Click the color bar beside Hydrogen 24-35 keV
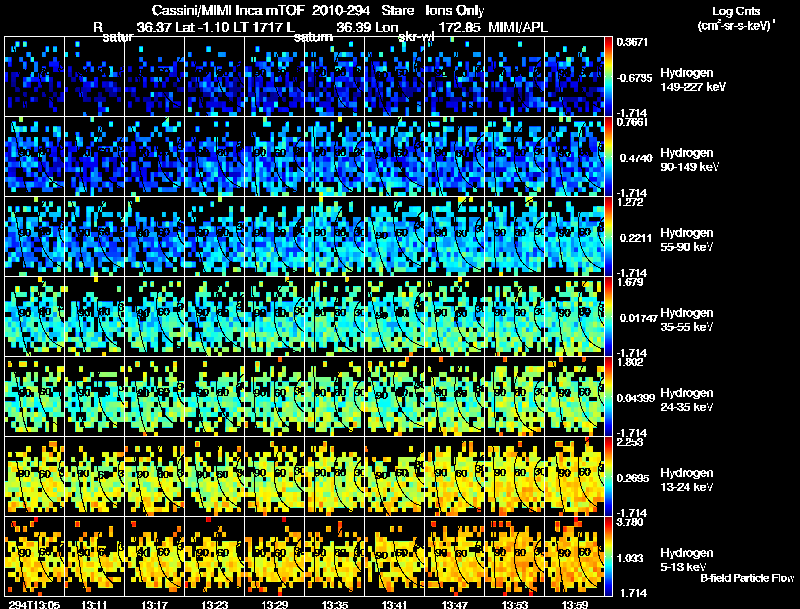This screenshot has width=800, height=609. click(x=608, y=397)
